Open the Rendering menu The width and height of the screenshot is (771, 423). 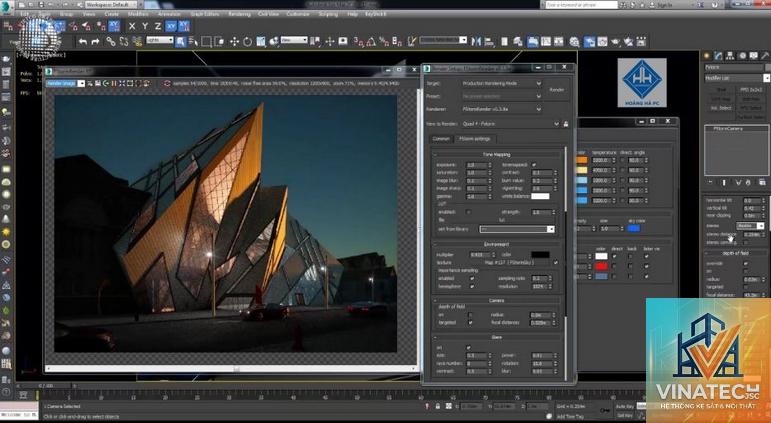tap(239, 14)
